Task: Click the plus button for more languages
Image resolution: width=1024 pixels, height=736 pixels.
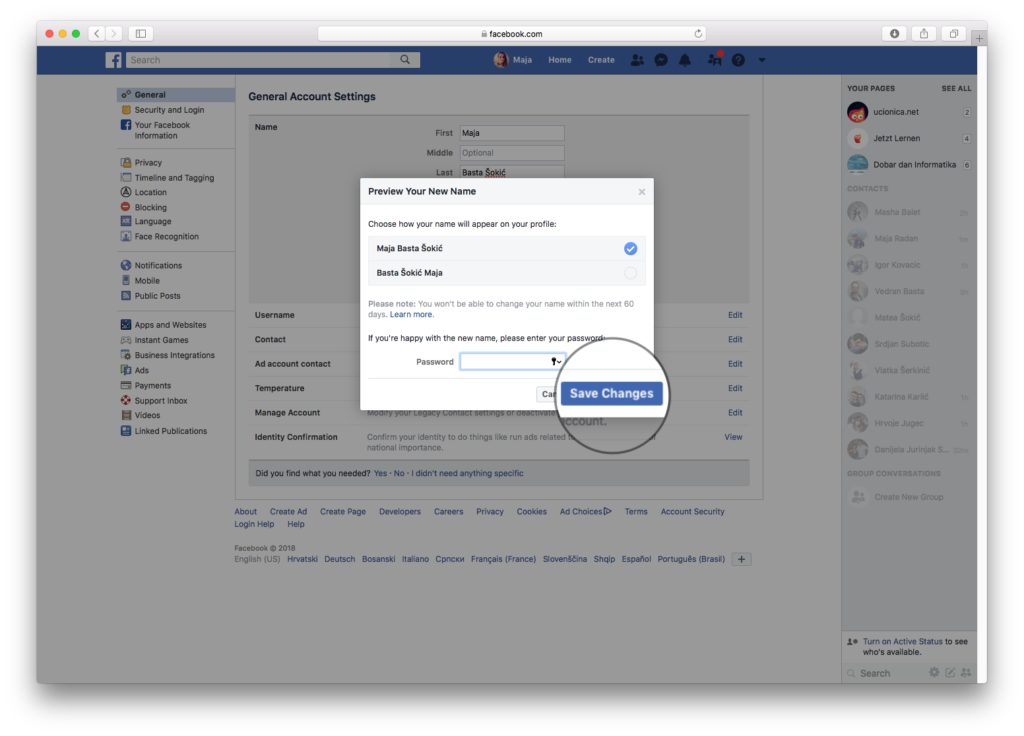Action: click(741, 559)
